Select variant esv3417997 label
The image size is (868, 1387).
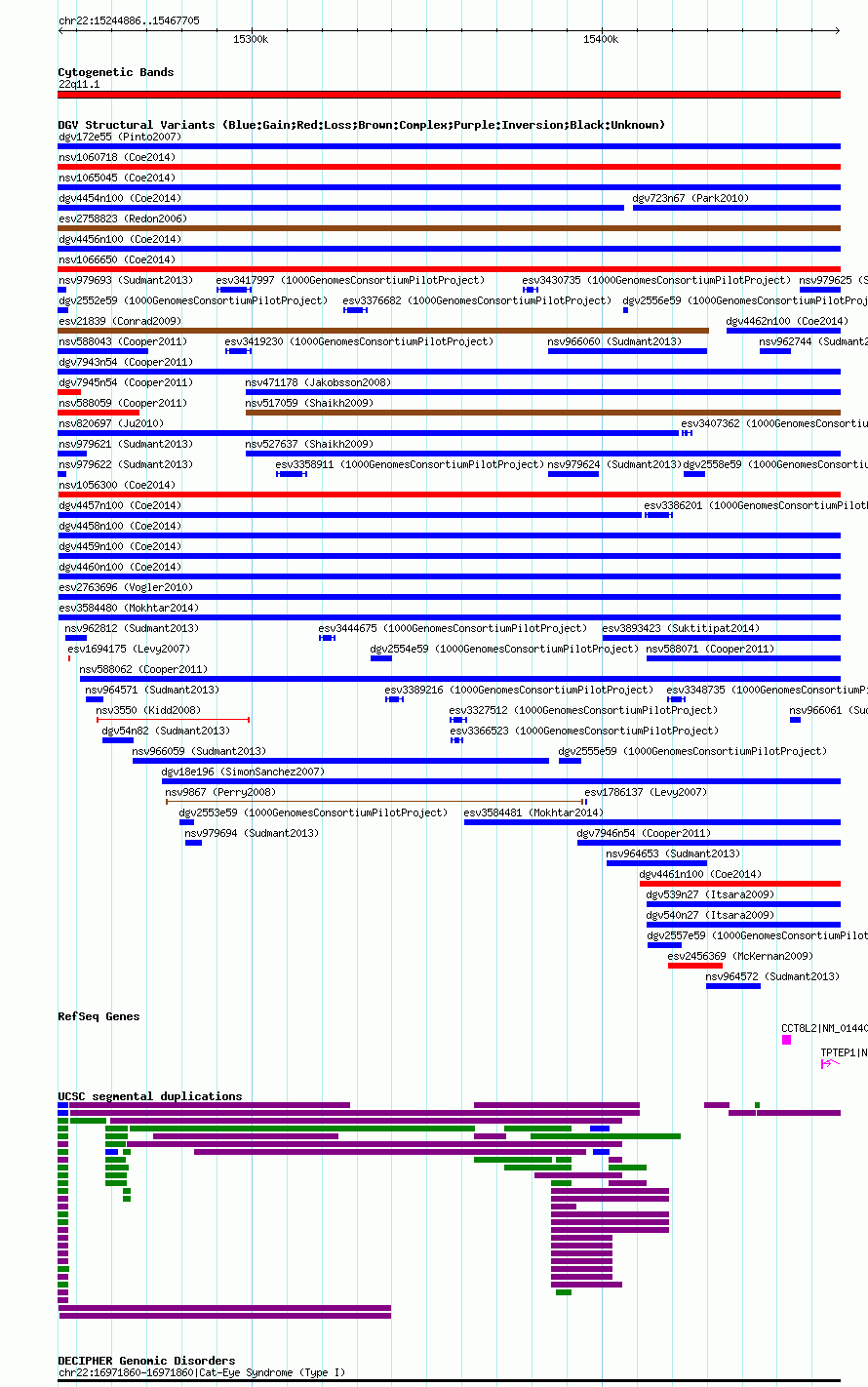[349, 280]
